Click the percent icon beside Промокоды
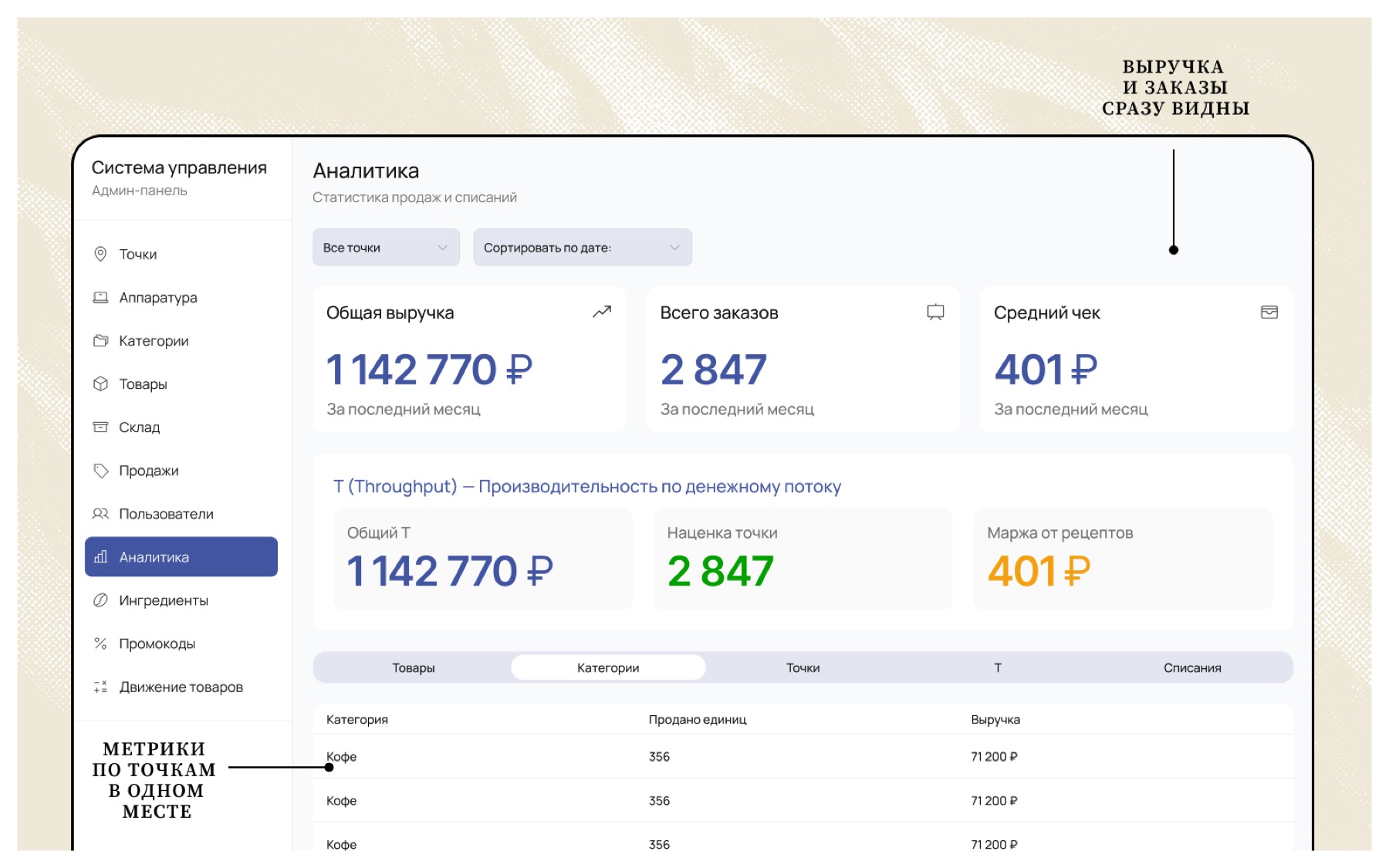The width and height of the screenshot is (1389, 868). point(100,643)
